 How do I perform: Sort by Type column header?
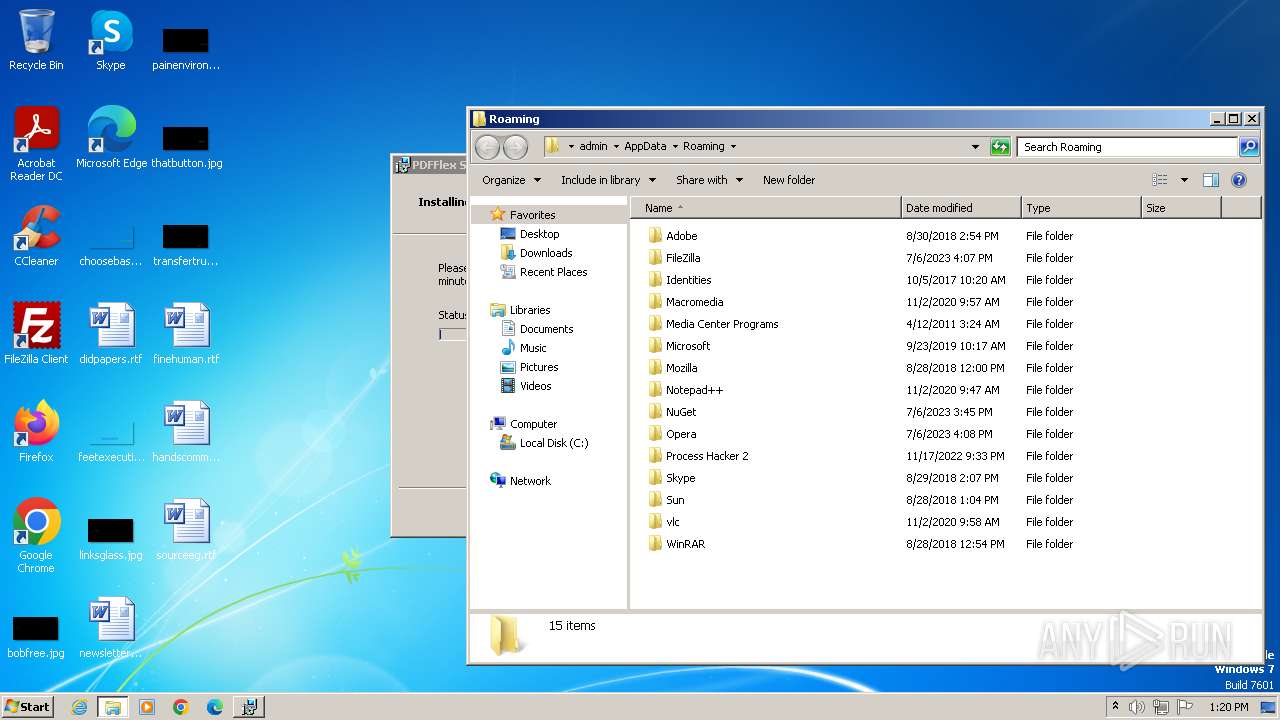(x=1081, y=208)
